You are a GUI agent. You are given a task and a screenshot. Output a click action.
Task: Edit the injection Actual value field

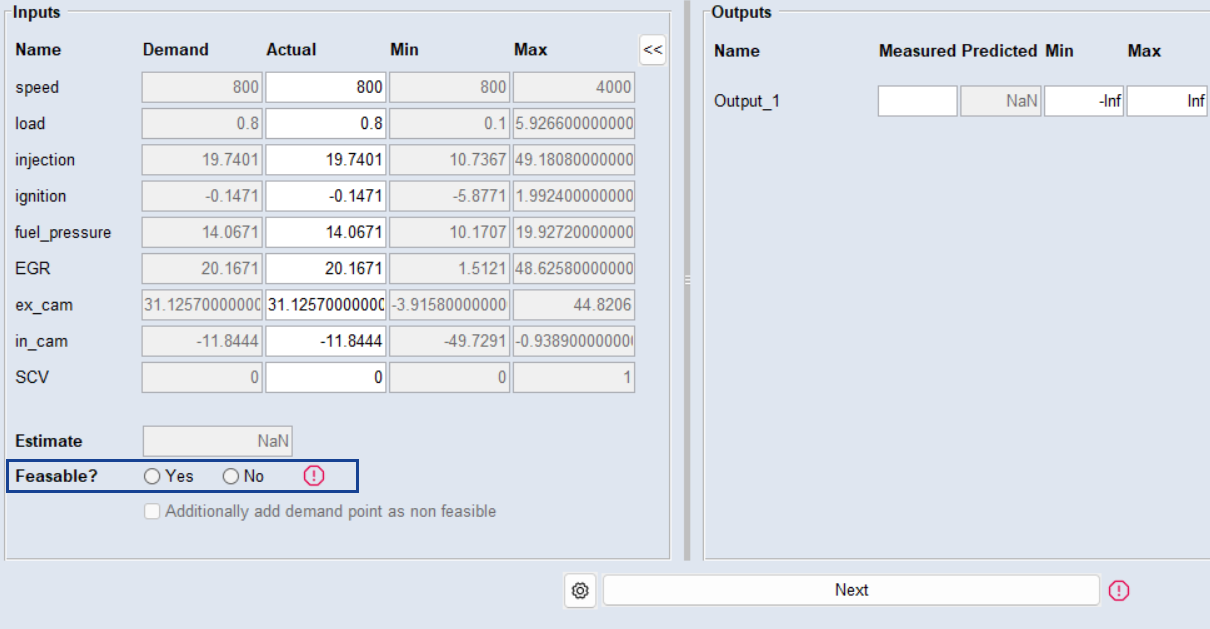326,160
